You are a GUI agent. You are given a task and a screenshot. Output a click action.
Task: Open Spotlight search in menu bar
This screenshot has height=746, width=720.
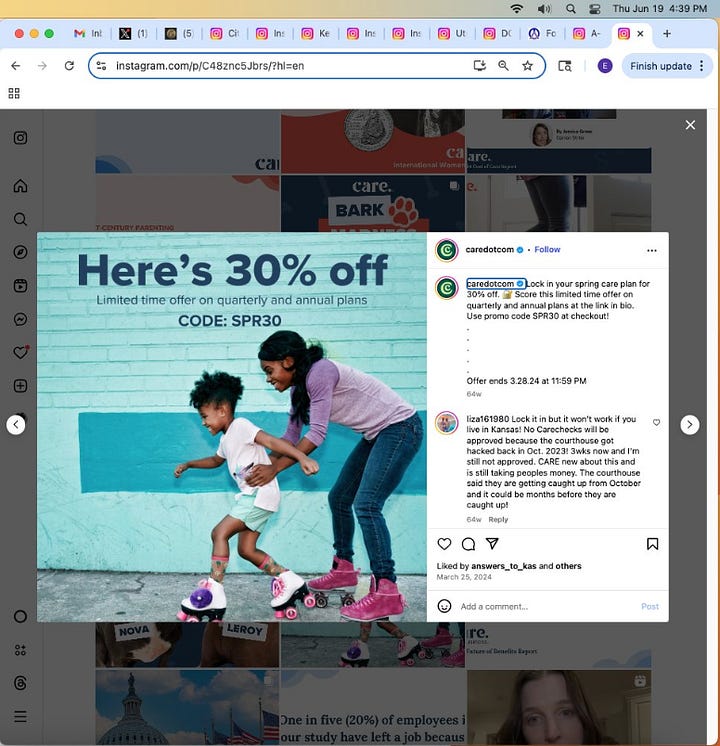click(x=571, y=9)
